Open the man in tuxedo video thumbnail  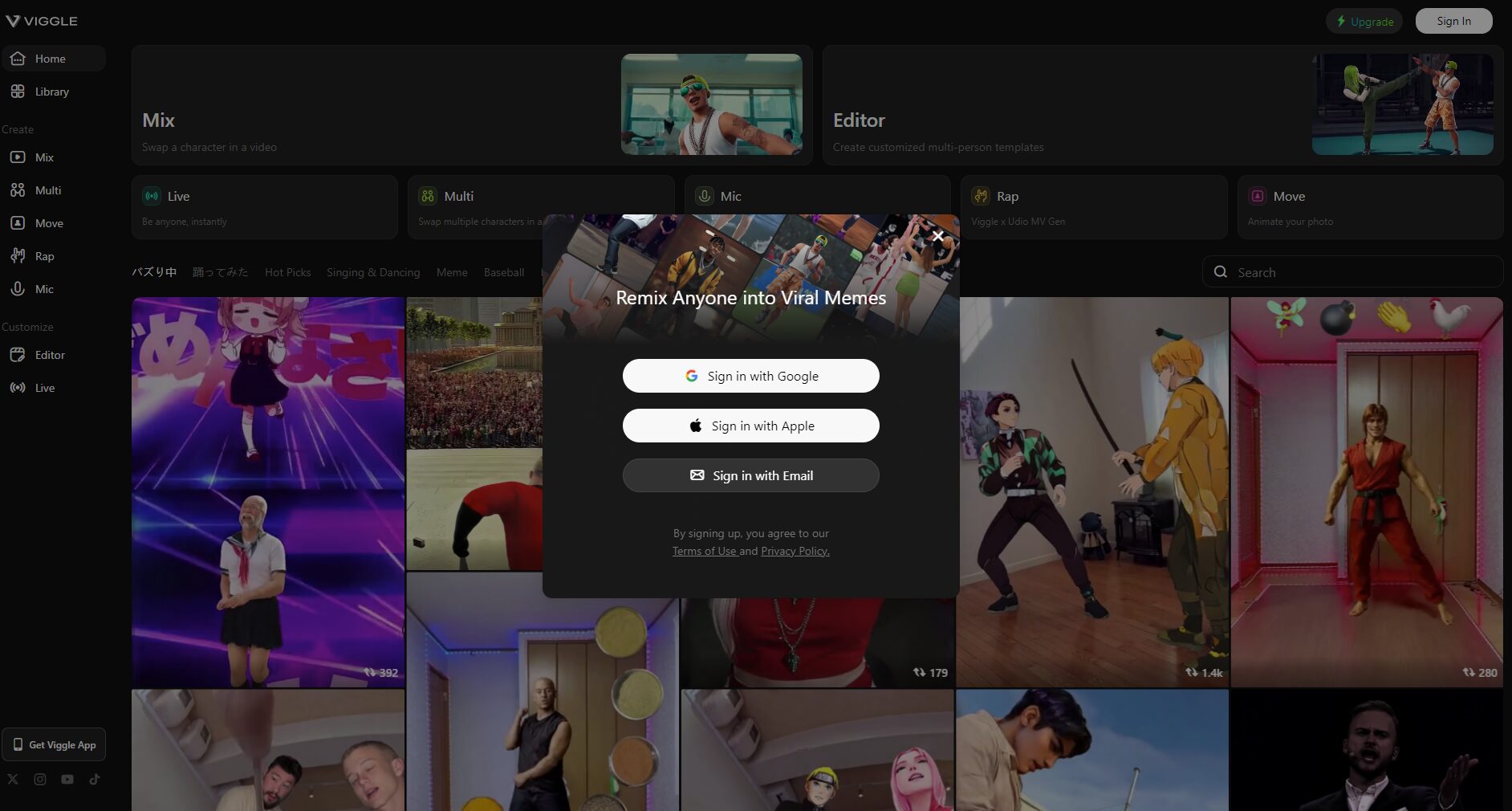[x=1367, y=750]
